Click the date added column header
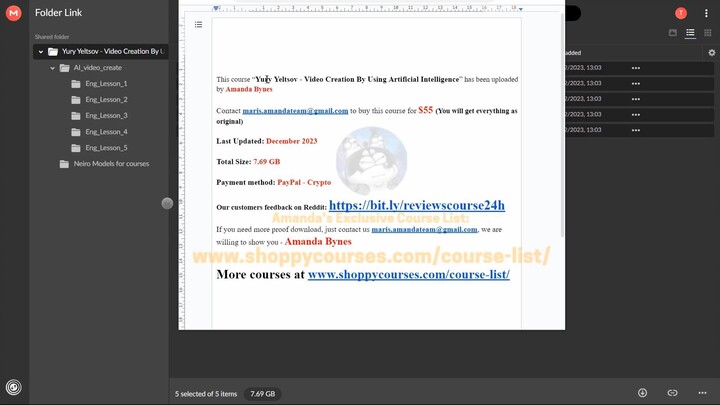The height and width of the screenshot is (405, 720). coord(573,53)
